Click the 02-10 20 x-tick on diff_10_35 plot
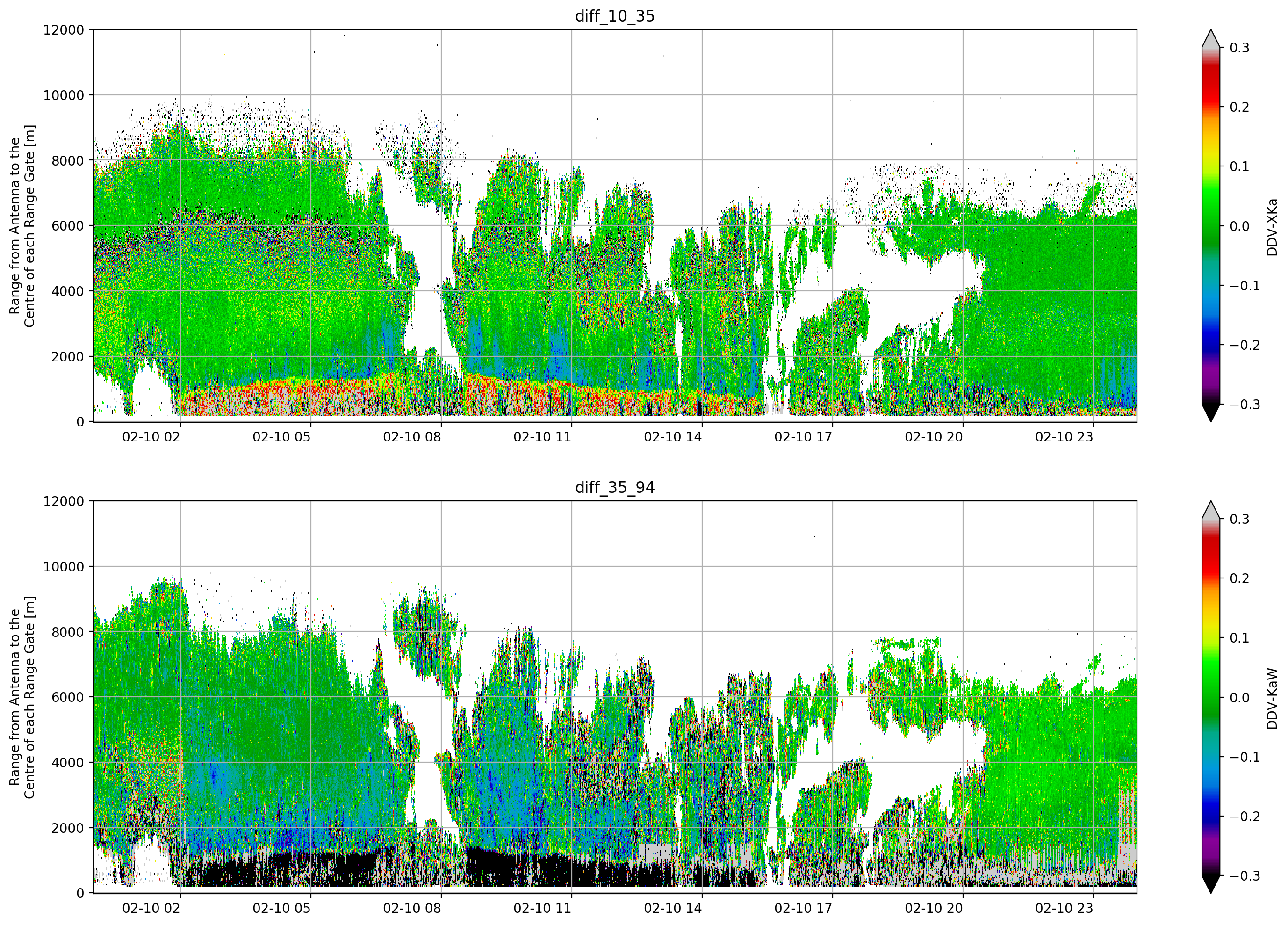The width and height of the screenshot is (1288, 925). pyautogui.click(x=934, y=437)
